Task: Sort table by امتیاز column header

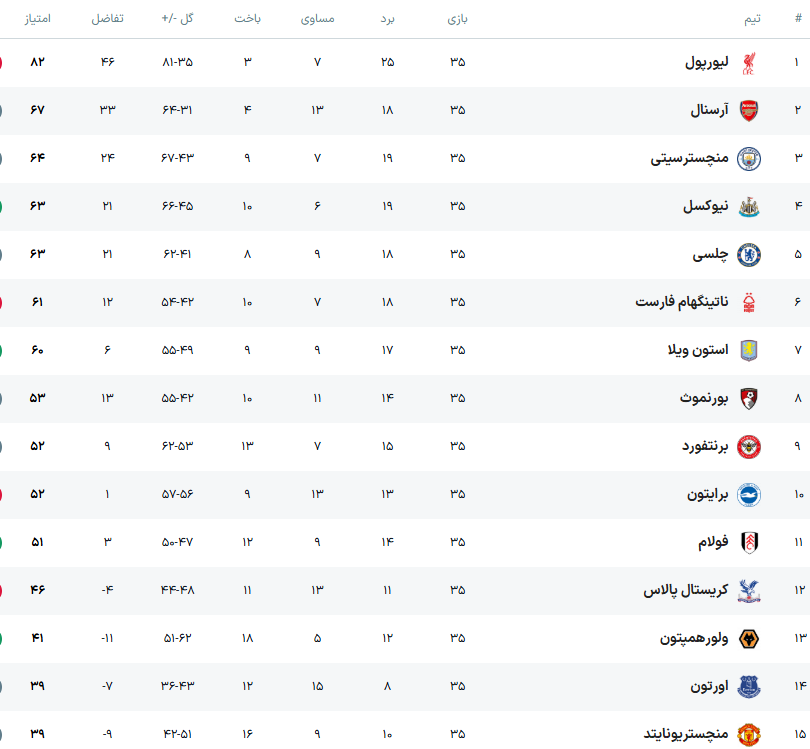Action: point(37,19)
